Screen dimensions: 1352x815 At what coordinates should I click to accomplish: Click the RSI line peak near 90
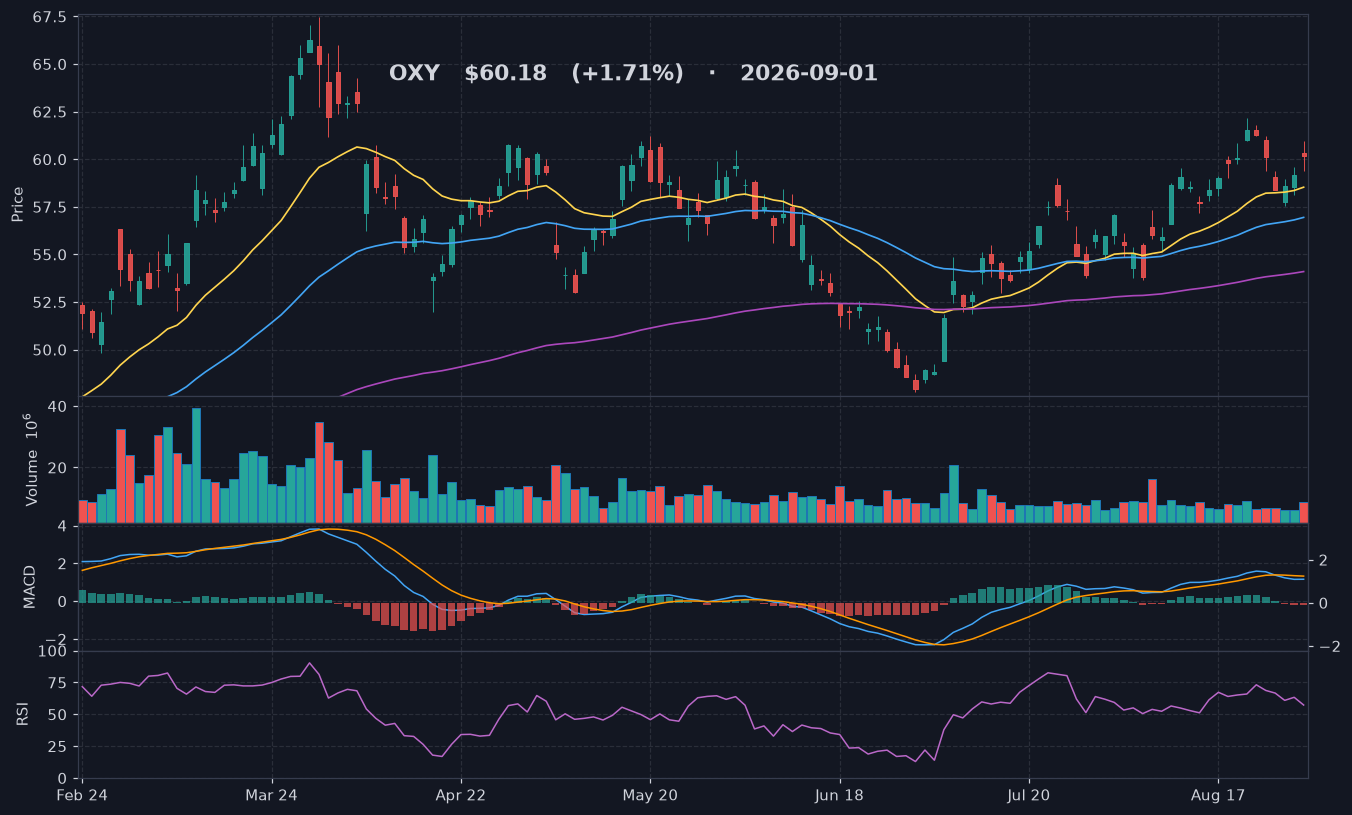pos(310,663)
